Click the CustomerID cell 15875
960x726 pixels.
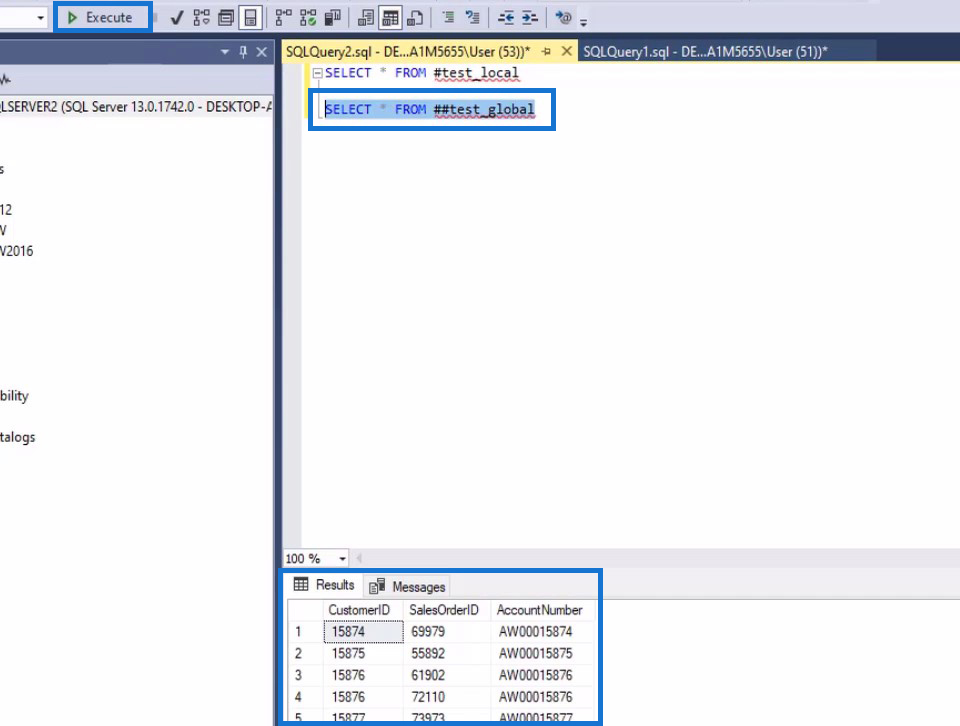(x=363, y=653)
